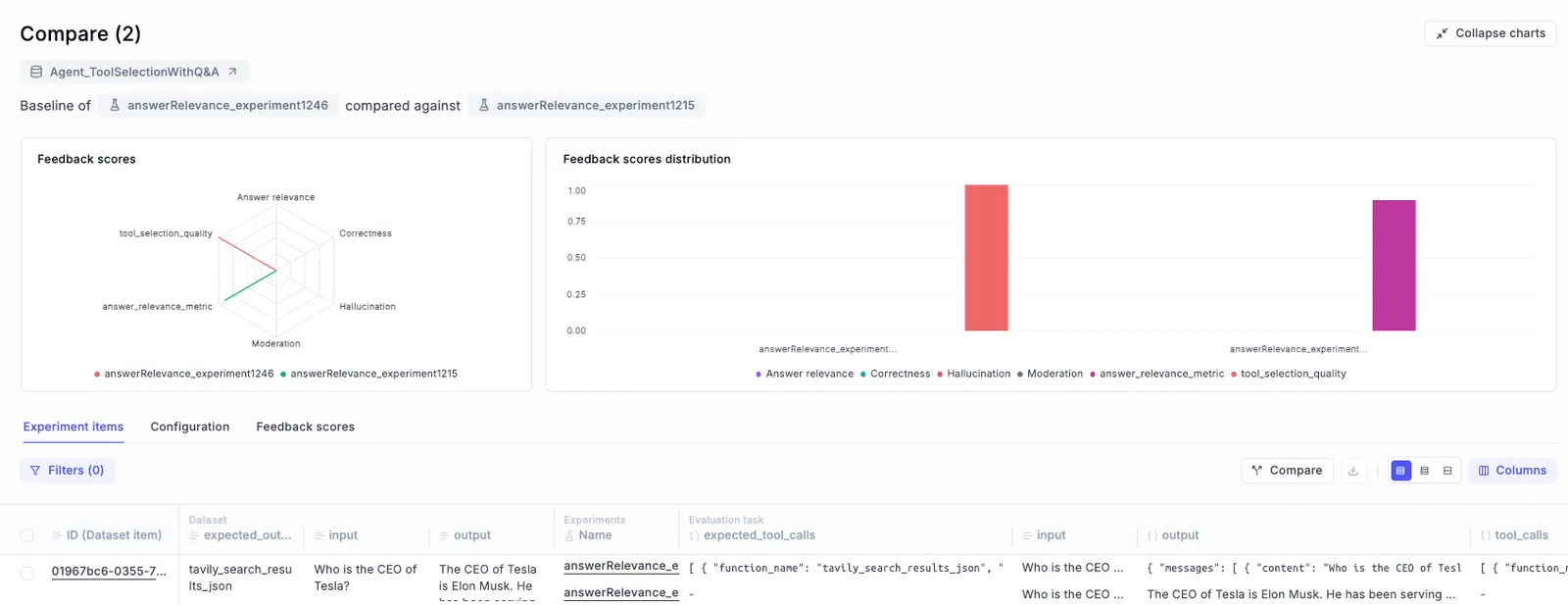Open answerRelevance_e link beside the function_name JSON

(x=621, y=567)
